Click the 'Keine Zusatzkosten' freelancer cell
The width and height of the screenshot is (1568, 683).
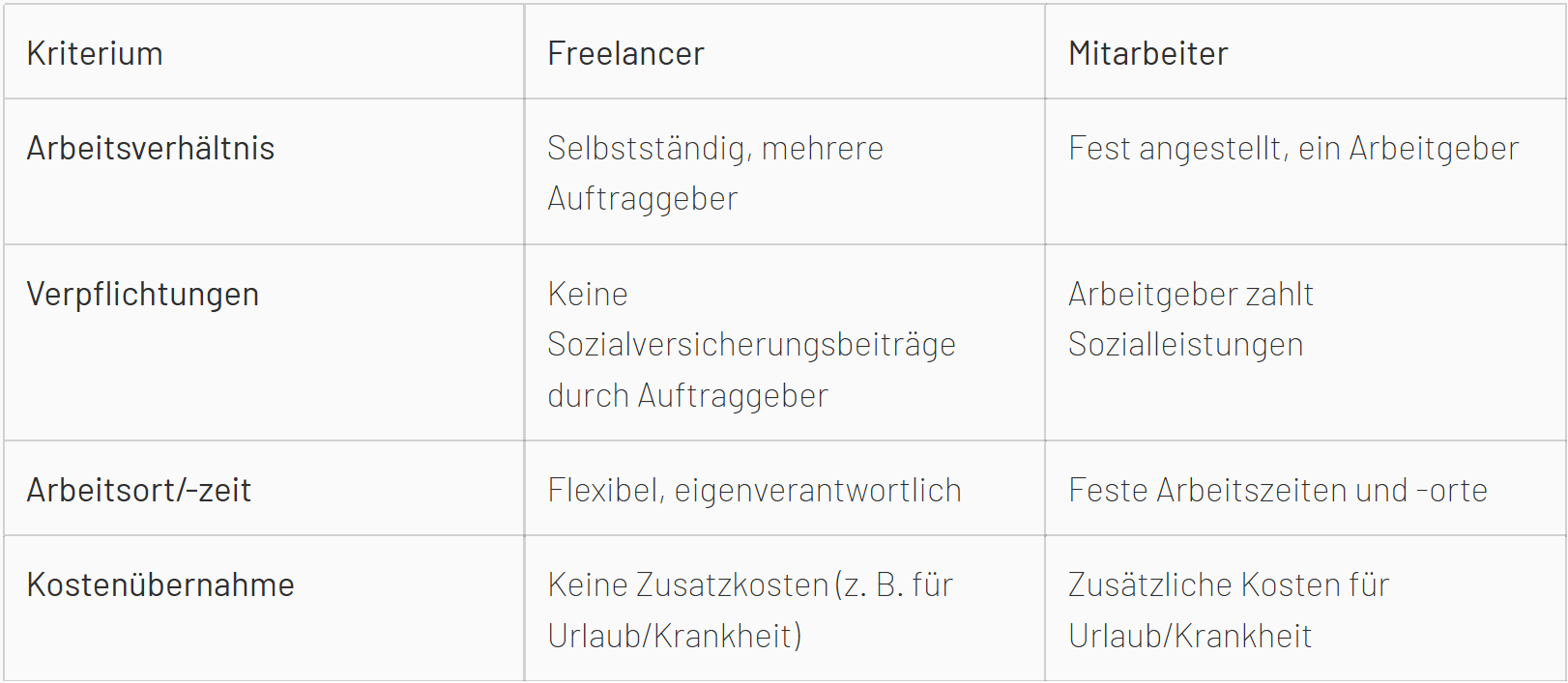(784, 609)
